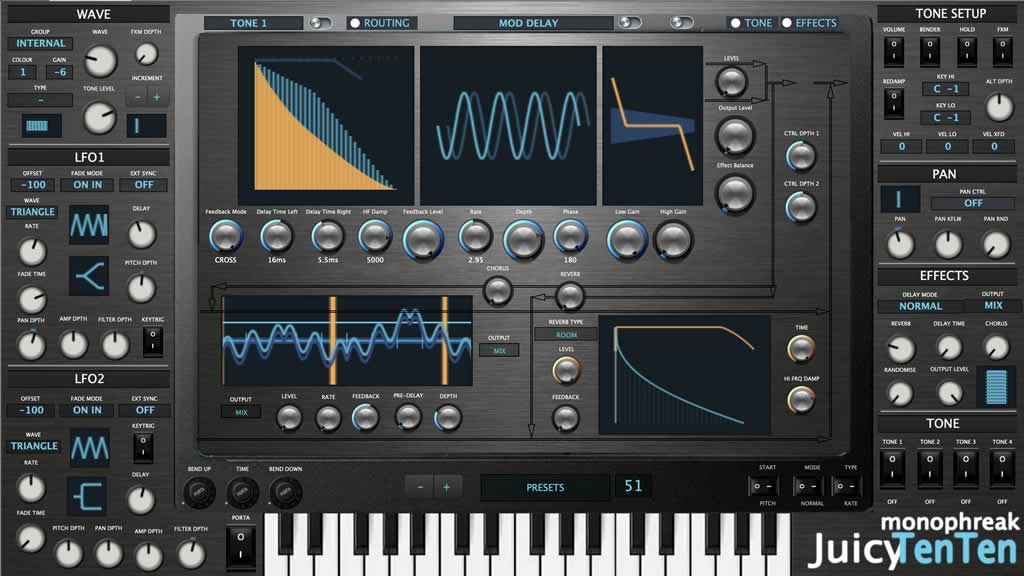1024x576 pixels.
Task: Click the blue bar icon below INCREMENT
Action: [x=147, y=125]
